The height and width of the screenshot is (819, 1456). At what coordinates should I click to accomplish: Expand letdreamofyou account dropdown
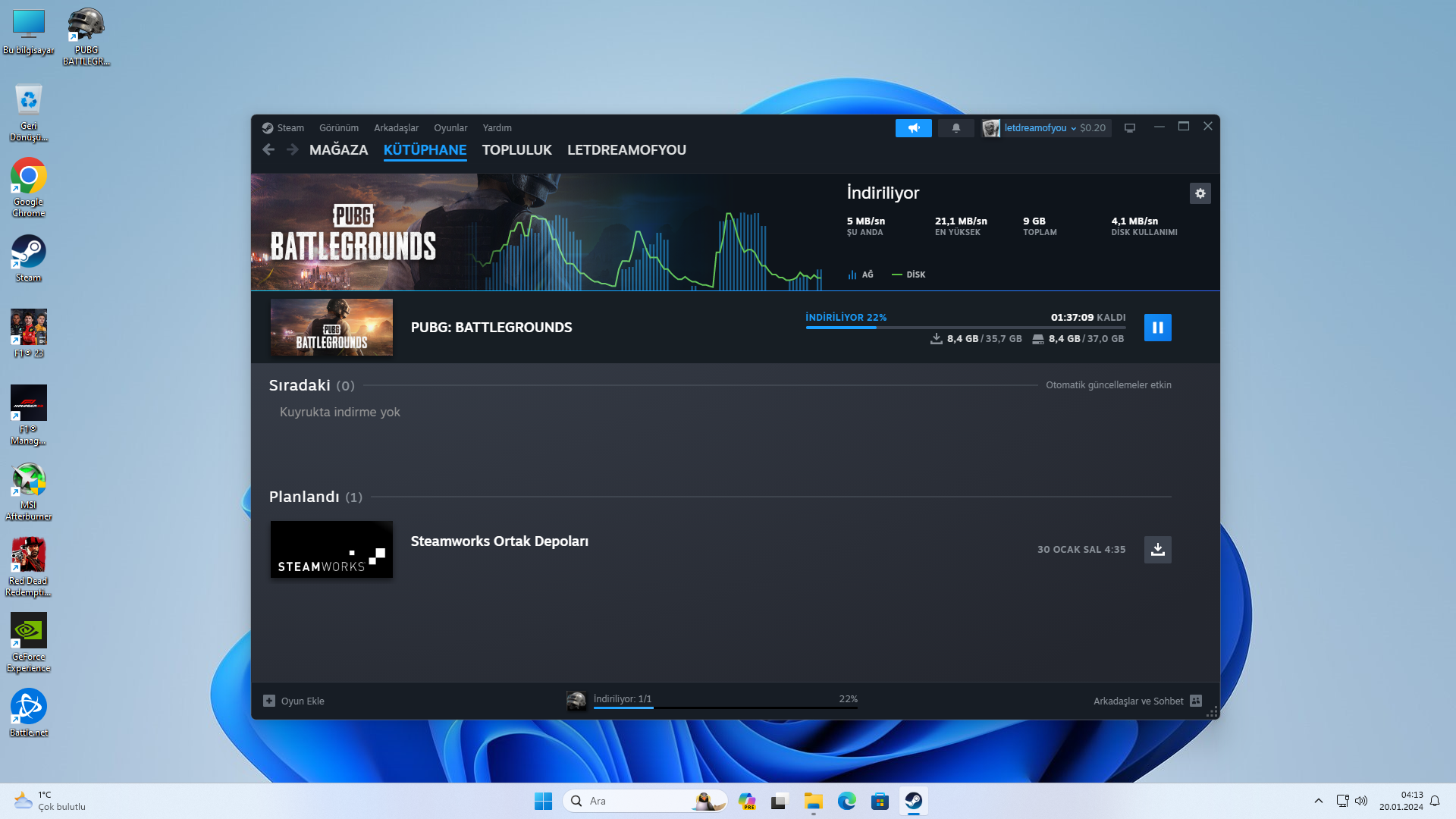pyautogui.click(x=1040, y=128)
